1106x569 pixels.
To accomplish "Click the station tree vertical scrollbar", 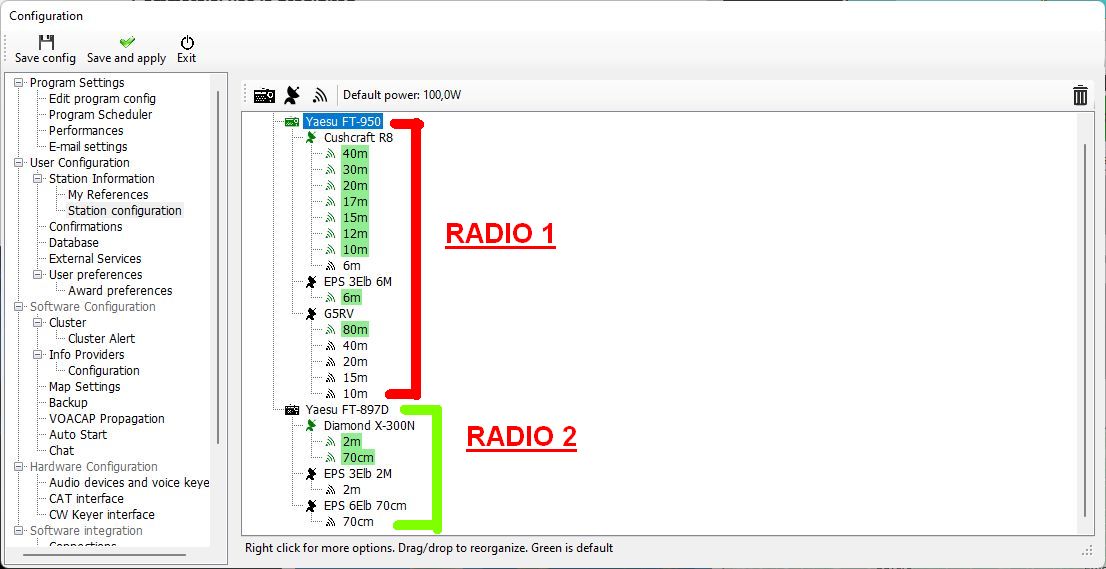I will (x=1086, y=328).
